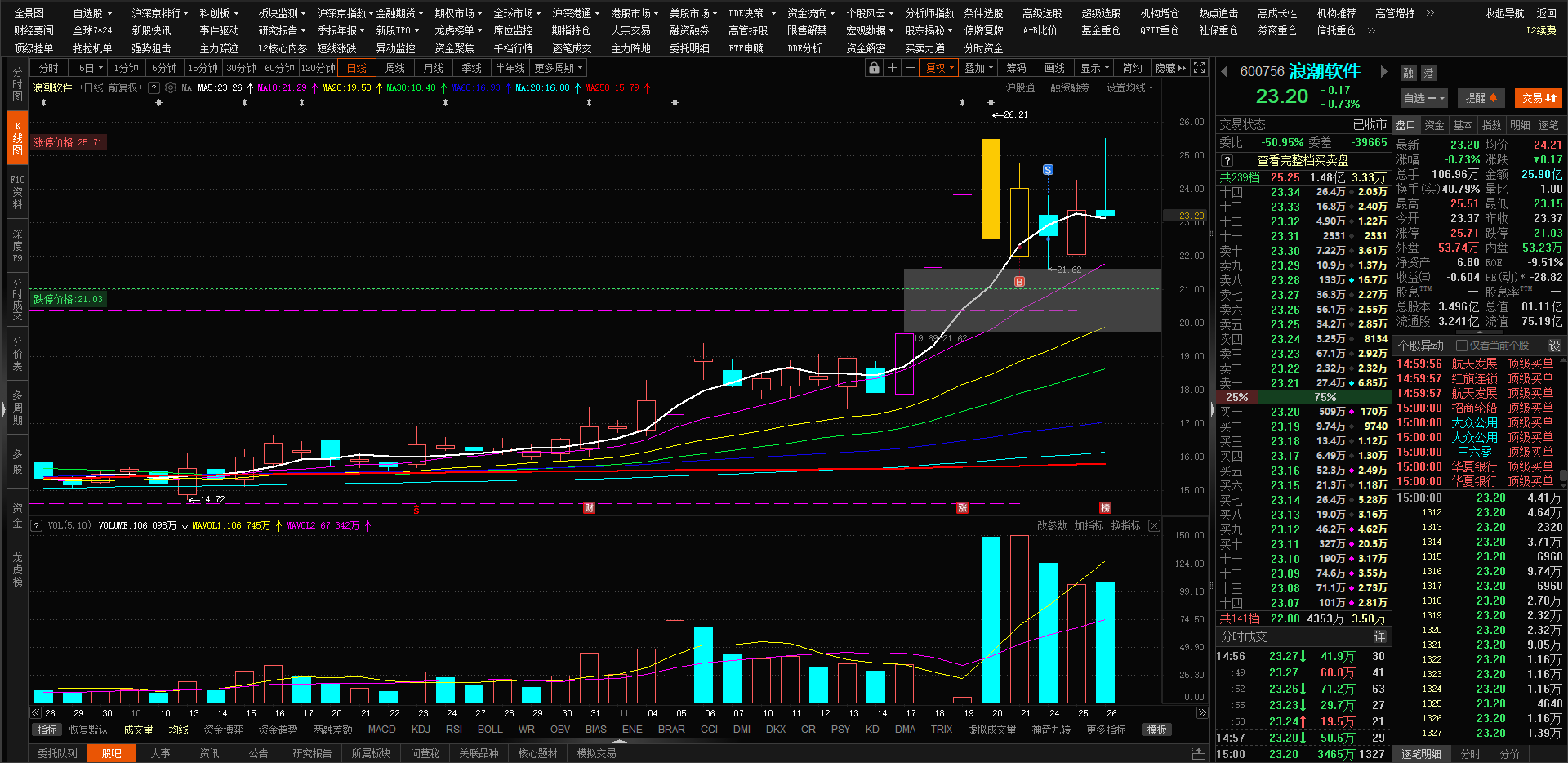Click the 详 detail icon in 分时成交
Screen dimensions: 1568x763
(x=1379, y=636)
